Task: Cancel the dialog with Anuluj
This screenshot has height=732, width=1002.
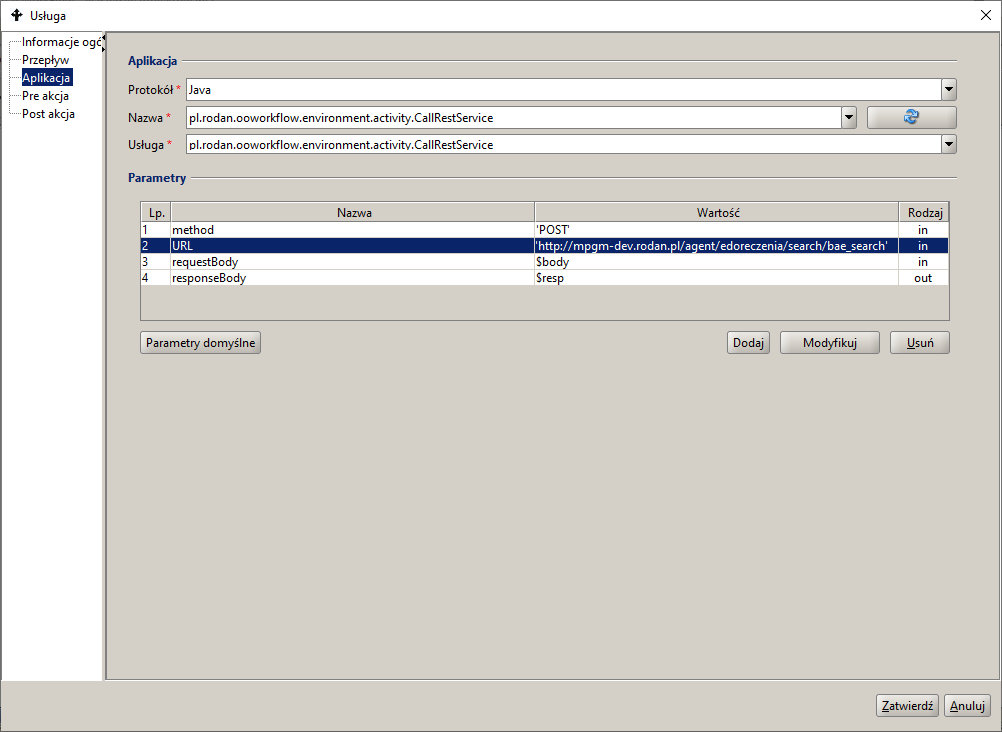Action: click(967, 705)
